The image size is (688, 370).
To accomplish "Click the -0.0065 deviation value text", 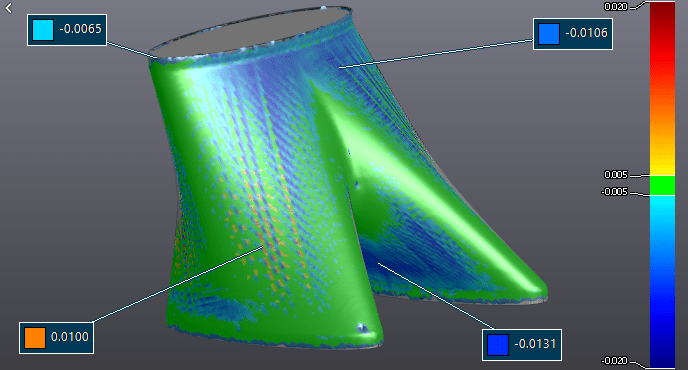I will [x=80, y=29].
